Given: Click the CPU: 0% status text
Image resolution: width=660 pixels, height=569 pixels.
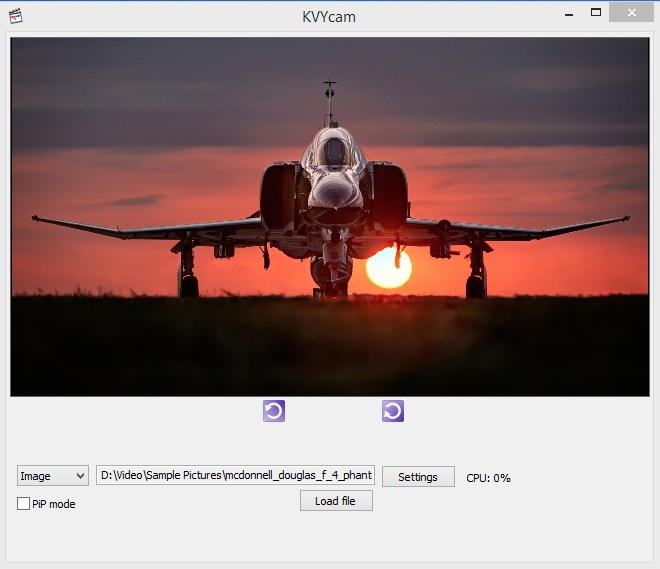Looking at the screenshot, I should point(488,478).
